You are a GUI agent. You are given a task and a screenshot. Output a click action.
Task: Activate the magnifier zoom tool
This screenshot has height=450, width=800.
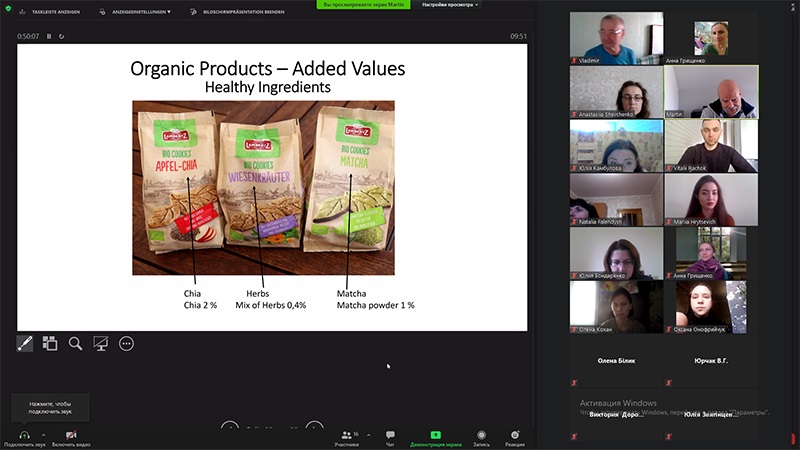click(76, 343)
